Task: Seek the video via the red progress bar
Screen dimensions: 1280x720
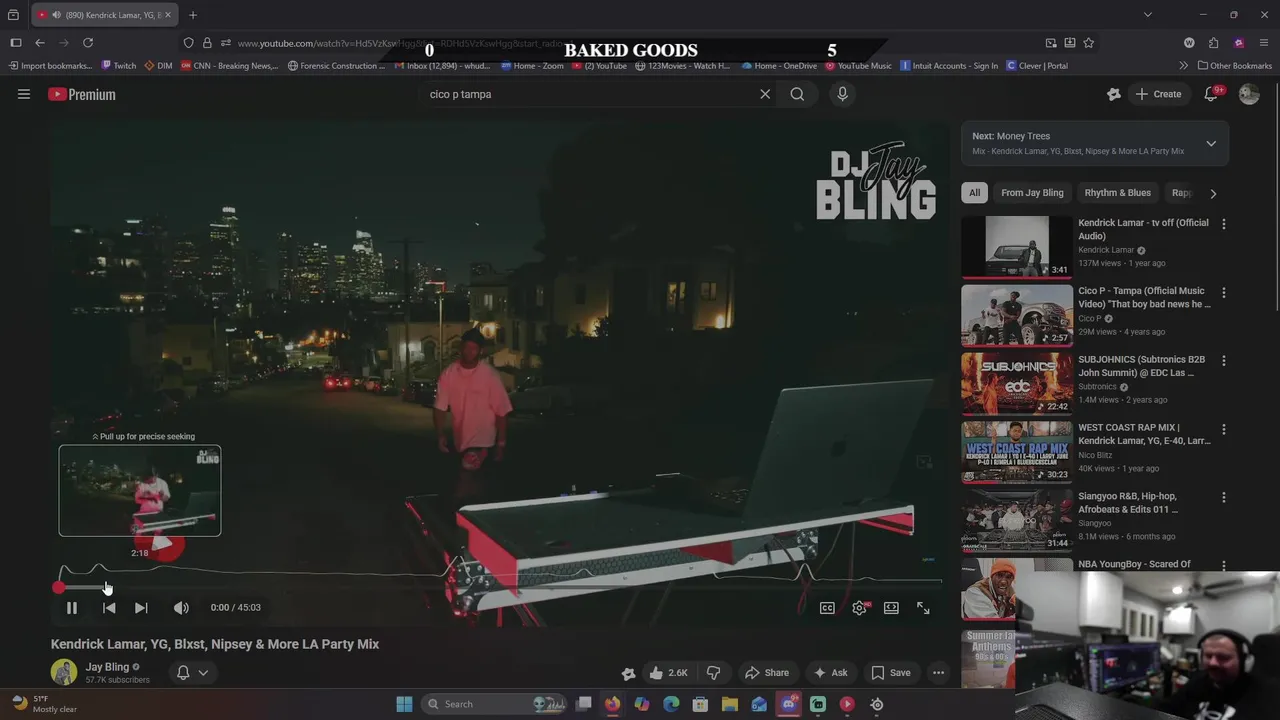Action: point(500,588)
